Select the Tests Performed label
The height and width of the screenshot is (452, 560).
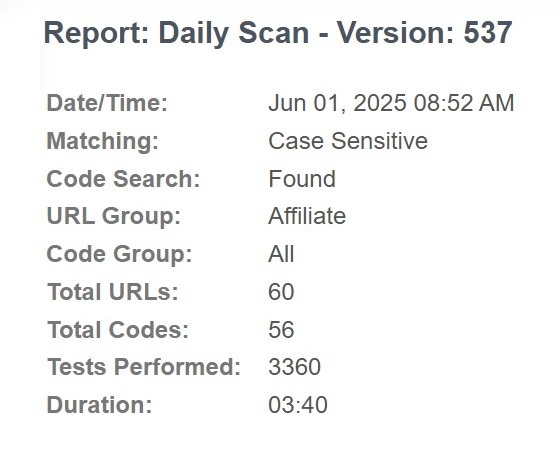pyautogui.click(x=144, y=367)
